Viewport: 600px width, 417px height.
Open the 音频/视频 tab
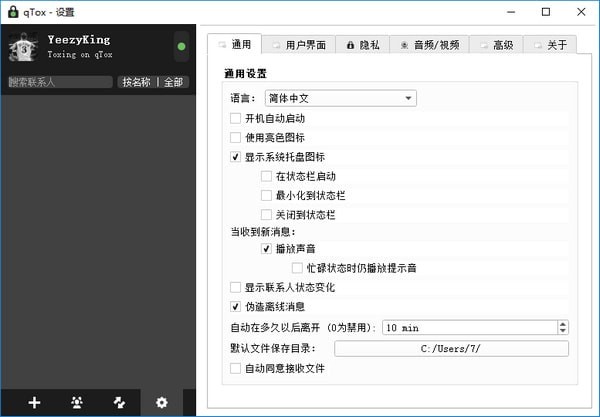(x=430, y=45)
